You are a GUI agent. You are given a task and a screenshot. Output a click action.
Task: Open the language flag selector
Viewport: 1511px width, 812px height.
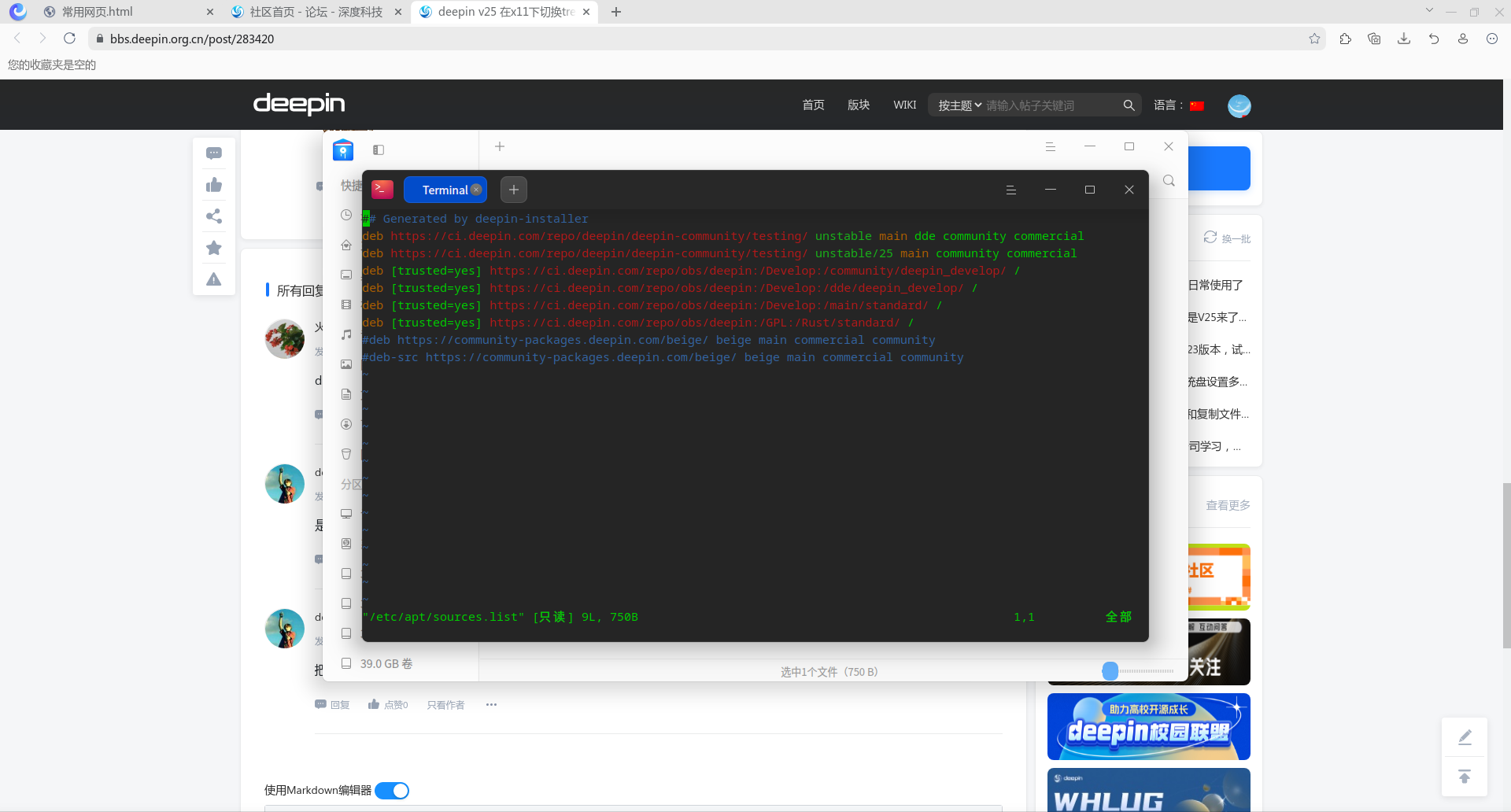point(1197,106)
